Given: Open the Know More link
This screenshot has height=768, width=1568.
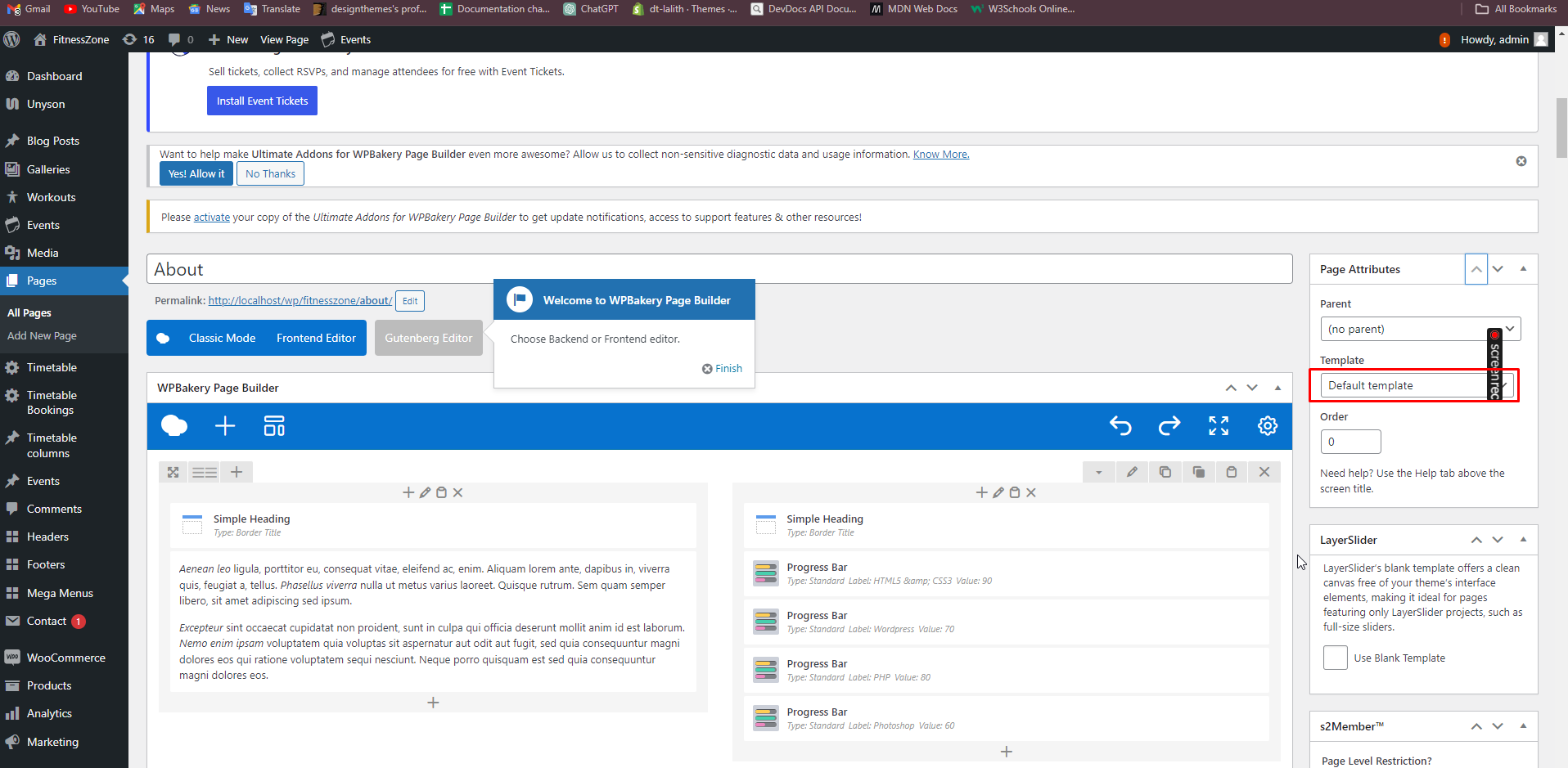Looking at the screenshot, I should [941, 154].
